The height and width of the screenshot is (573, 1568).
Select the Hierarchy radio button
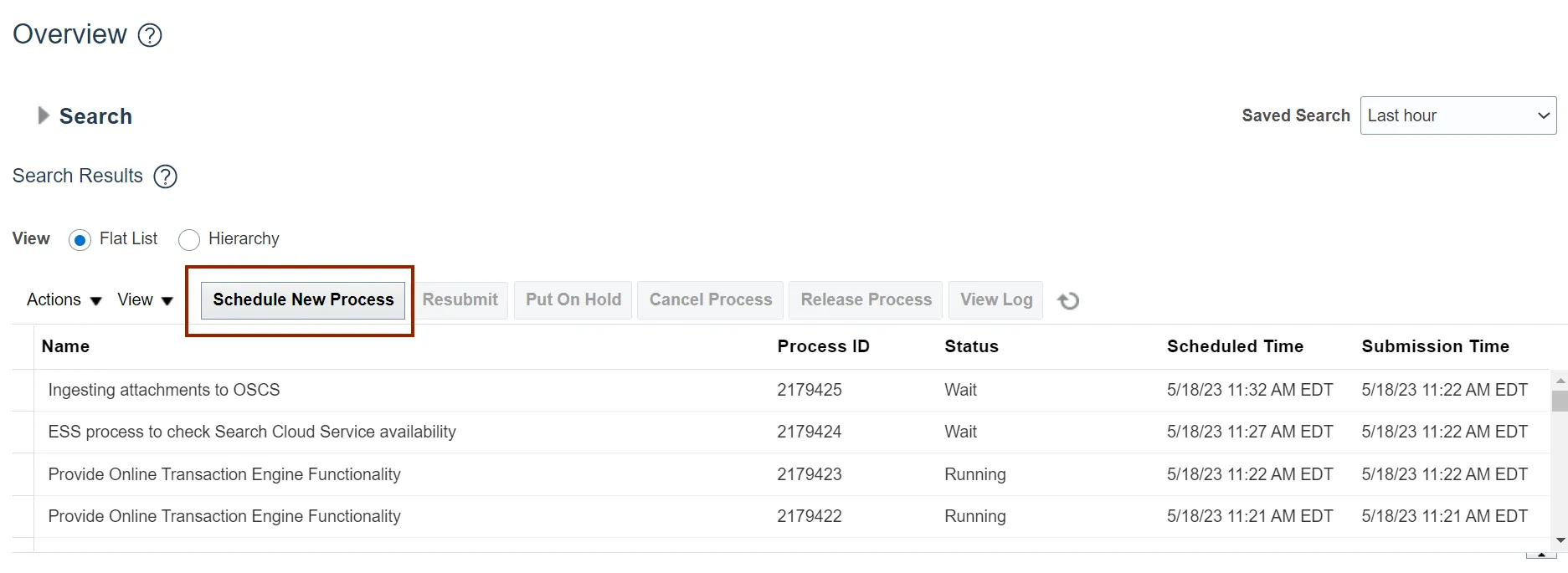[x=189, y=240]
